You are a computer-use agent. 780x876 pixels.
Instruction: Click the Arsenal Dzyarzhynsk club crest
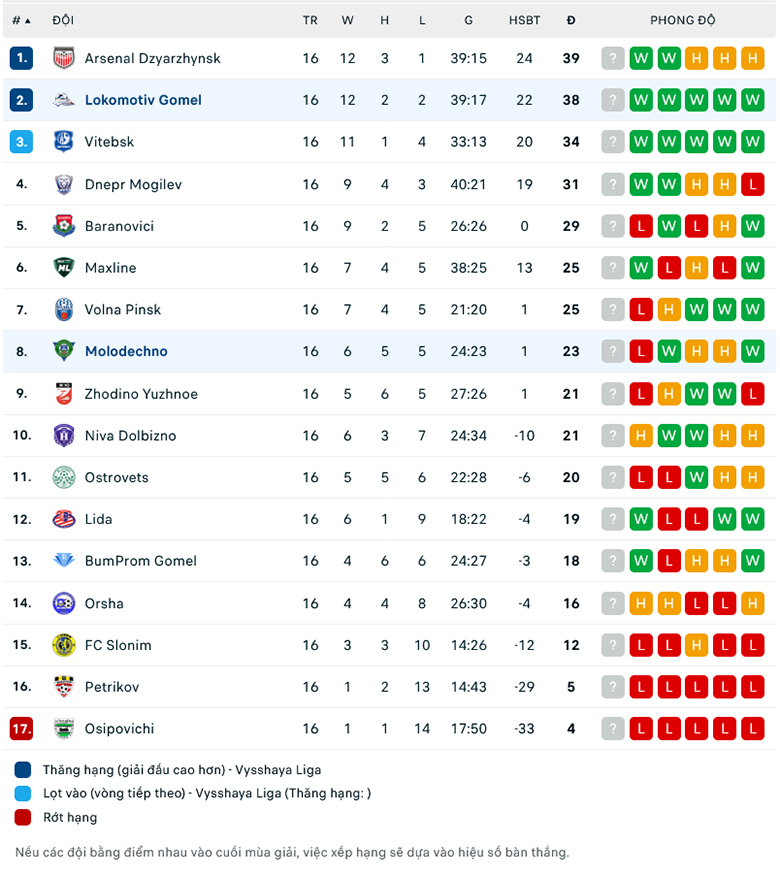(64, 58)
